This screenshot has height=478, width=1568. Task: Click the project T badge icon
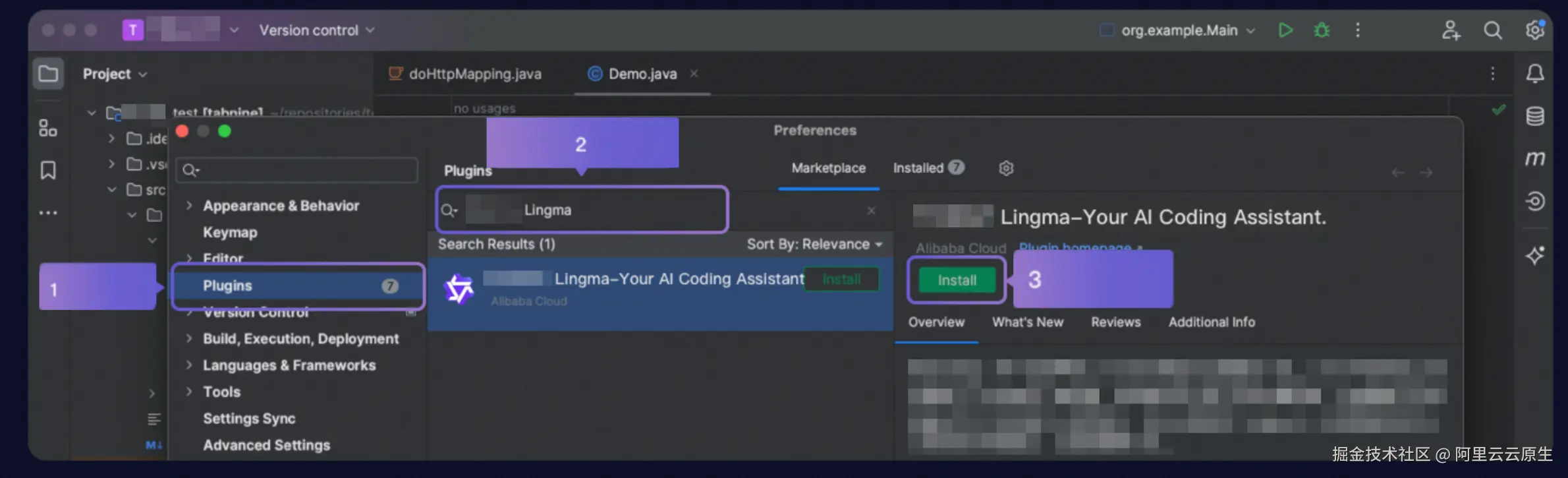click(x=133, y=30)
